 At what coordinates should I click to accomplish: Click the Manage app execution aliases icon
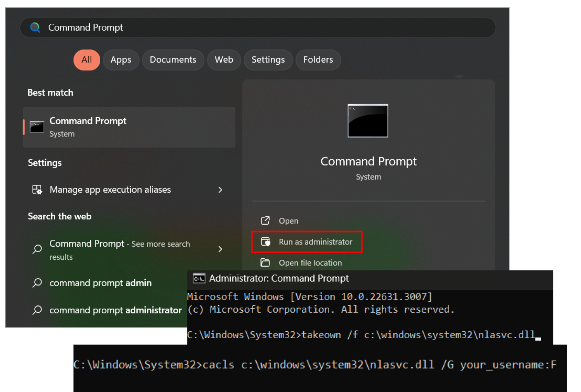tap(37, 190)
